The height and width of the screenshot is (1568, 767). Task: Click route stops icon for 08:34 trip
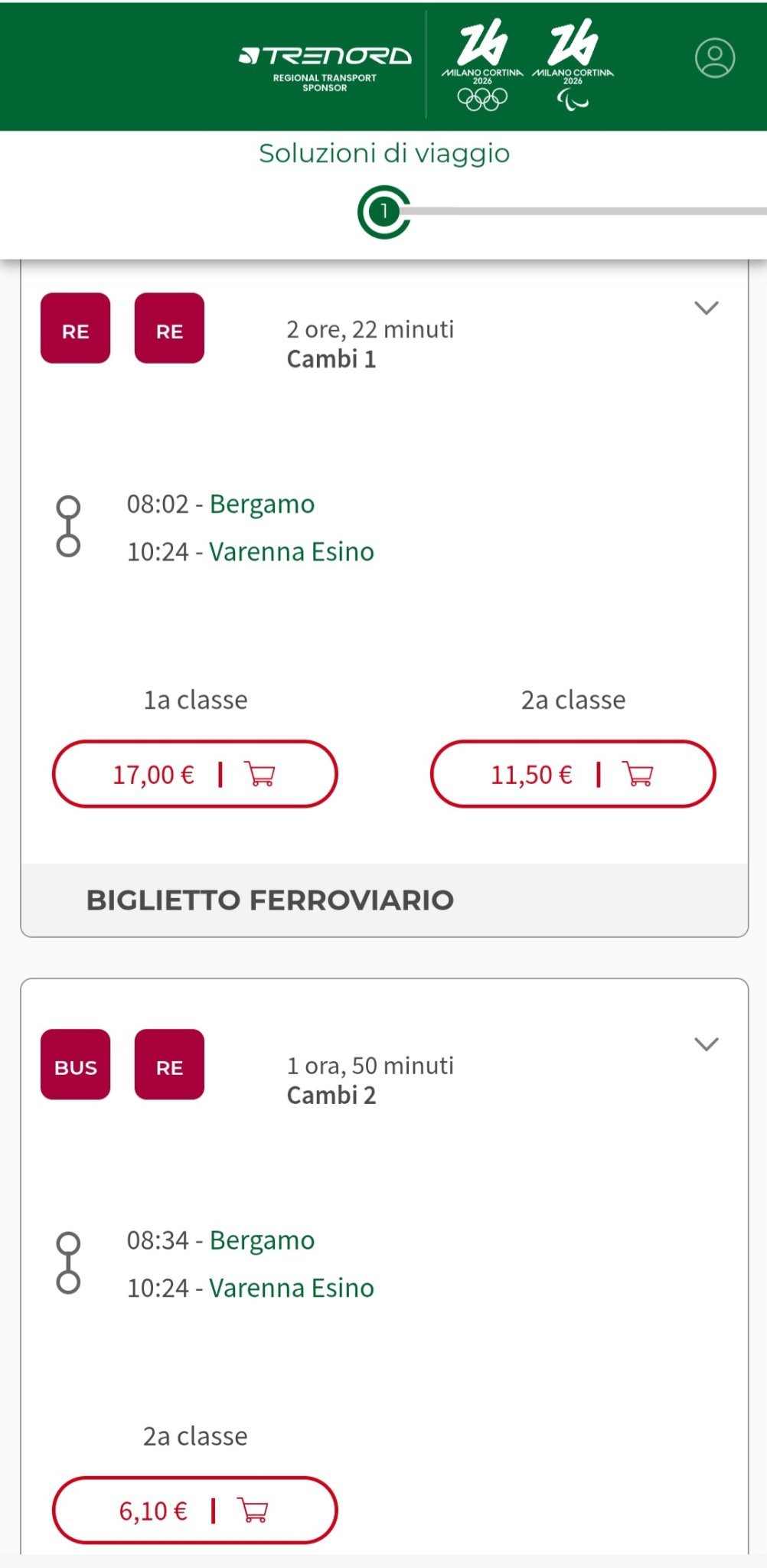tap(68, 1263)
